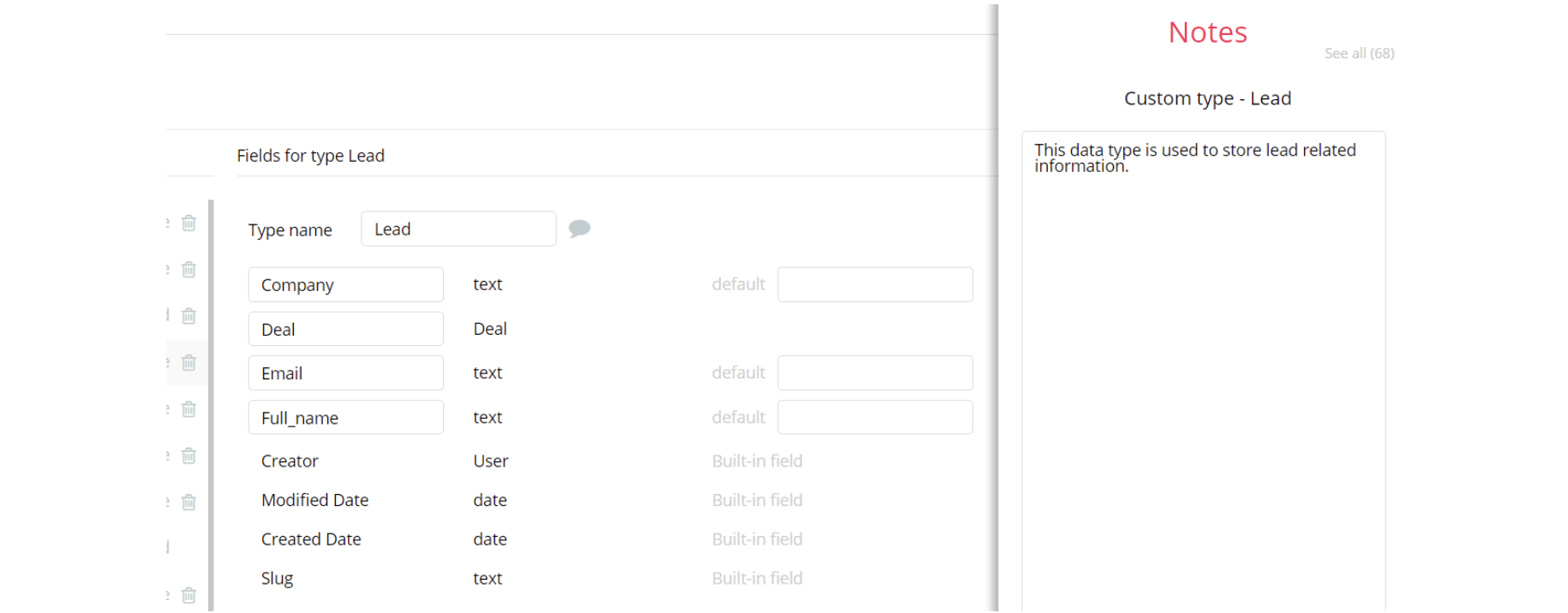This screenshot has width=1568, height=613.
Task: Open the See all (68) notes link
Action: point(1359,53)
